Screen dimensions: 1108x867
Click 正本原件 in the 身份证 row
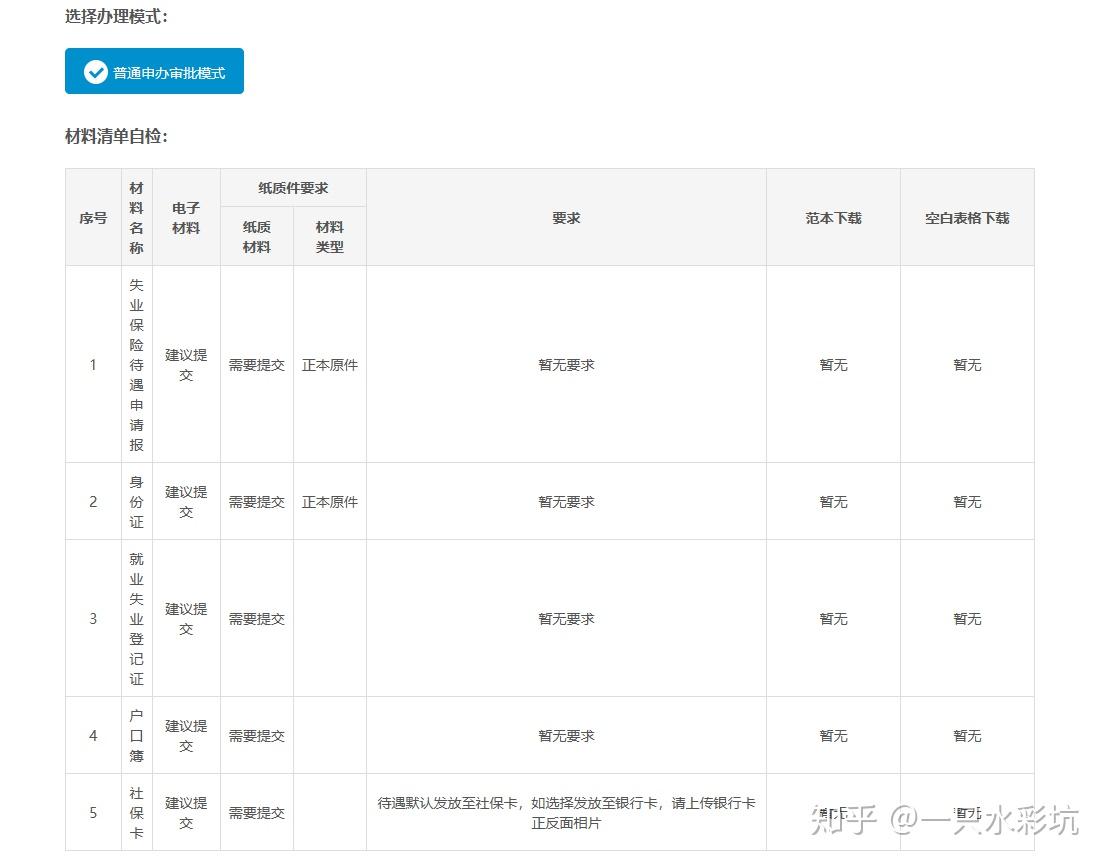click(329, 502)
